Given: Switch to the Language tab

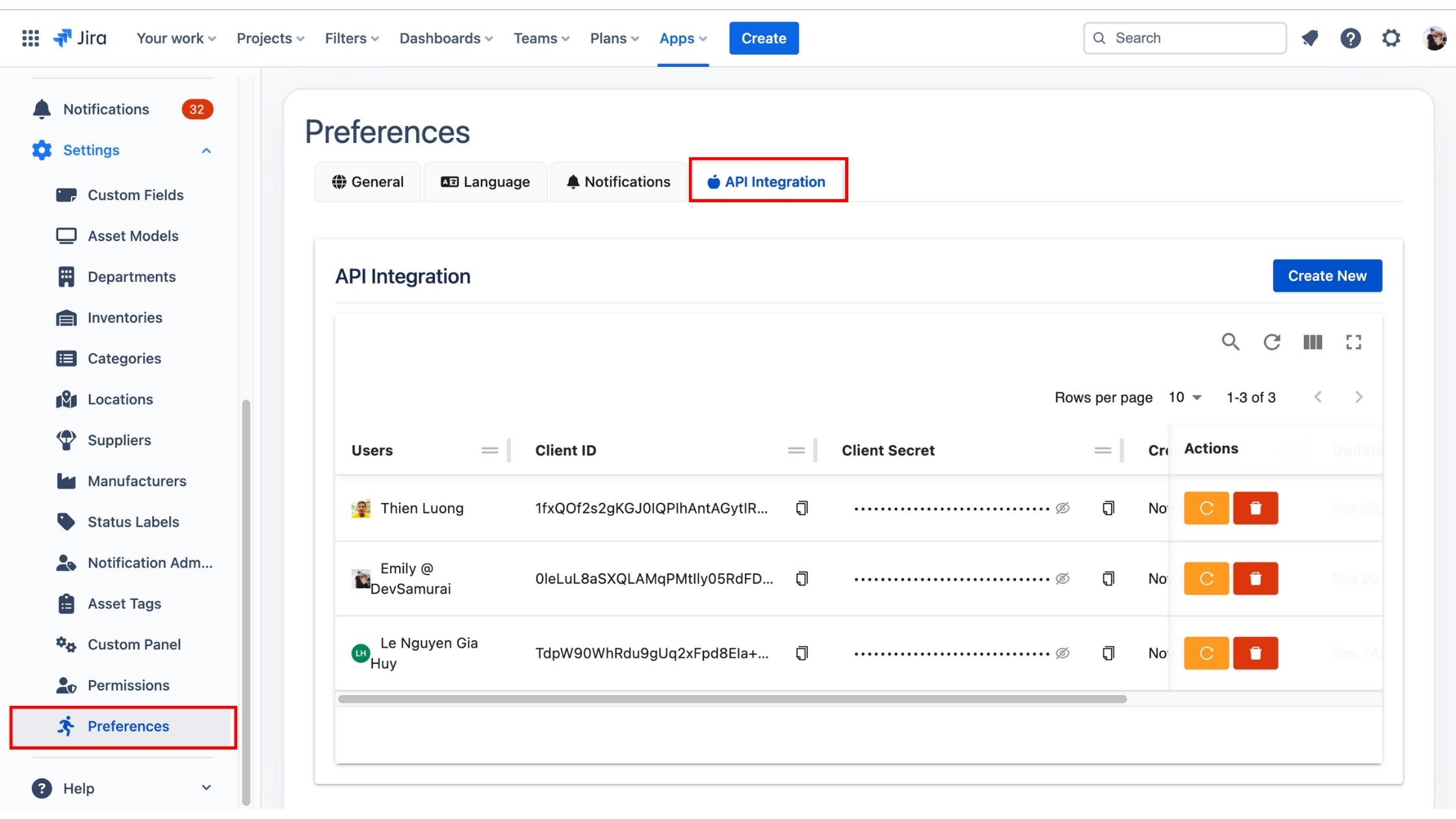Looking at the screenshot, I should click(485, 182).
